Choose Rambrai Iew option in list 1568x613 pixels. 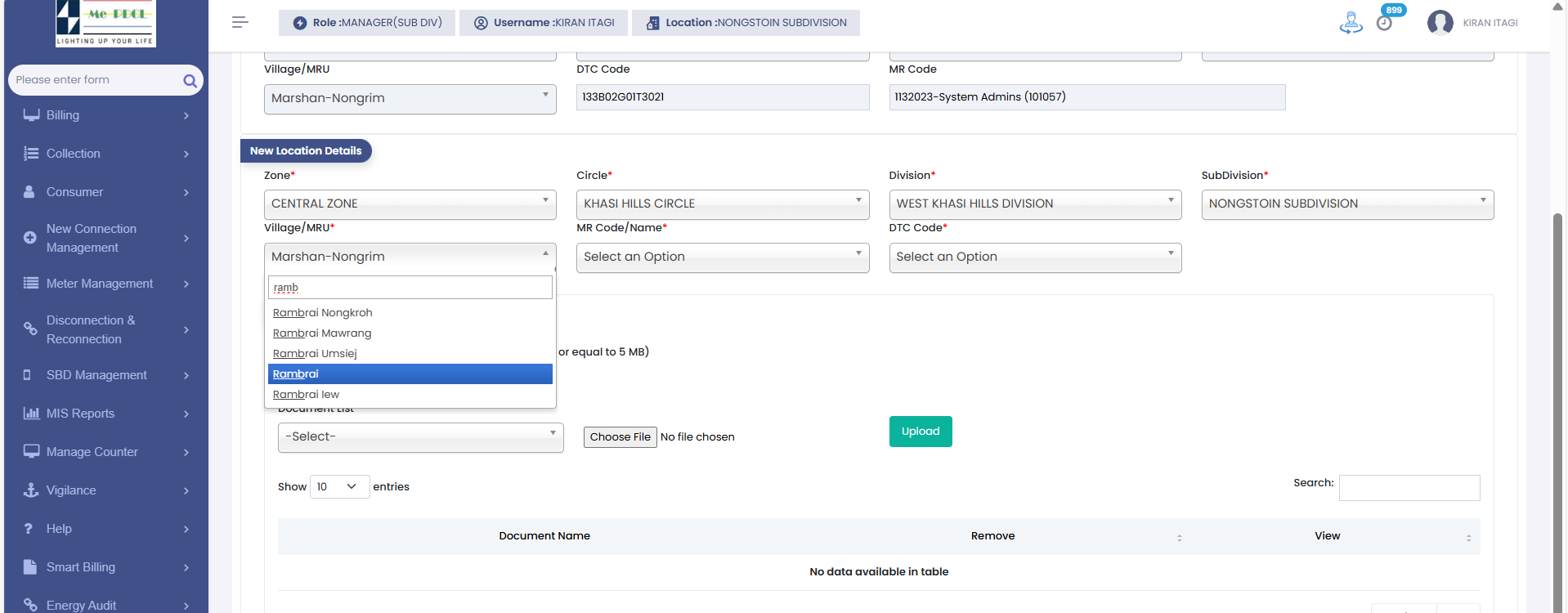coord(306,395)
